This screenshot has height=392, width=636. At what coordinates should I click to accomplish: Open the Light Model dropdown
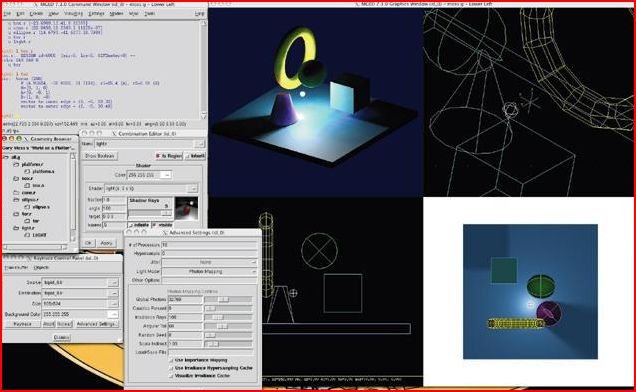click(209, 271)
